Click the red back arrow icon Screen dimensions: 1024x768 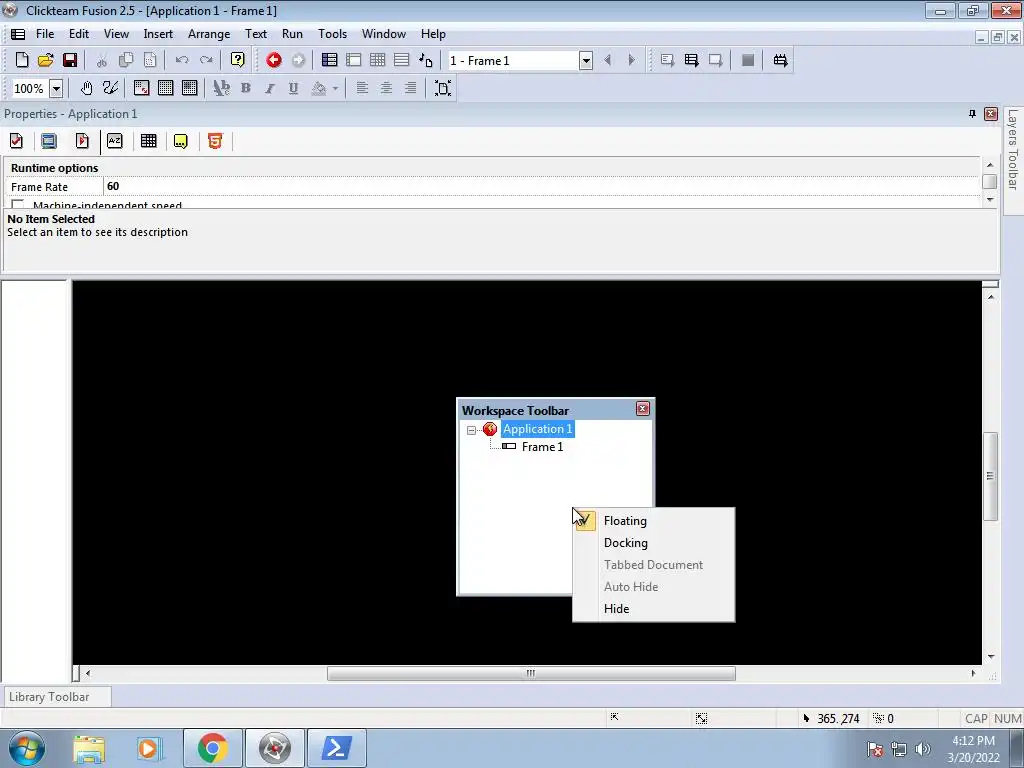[274, 61]
